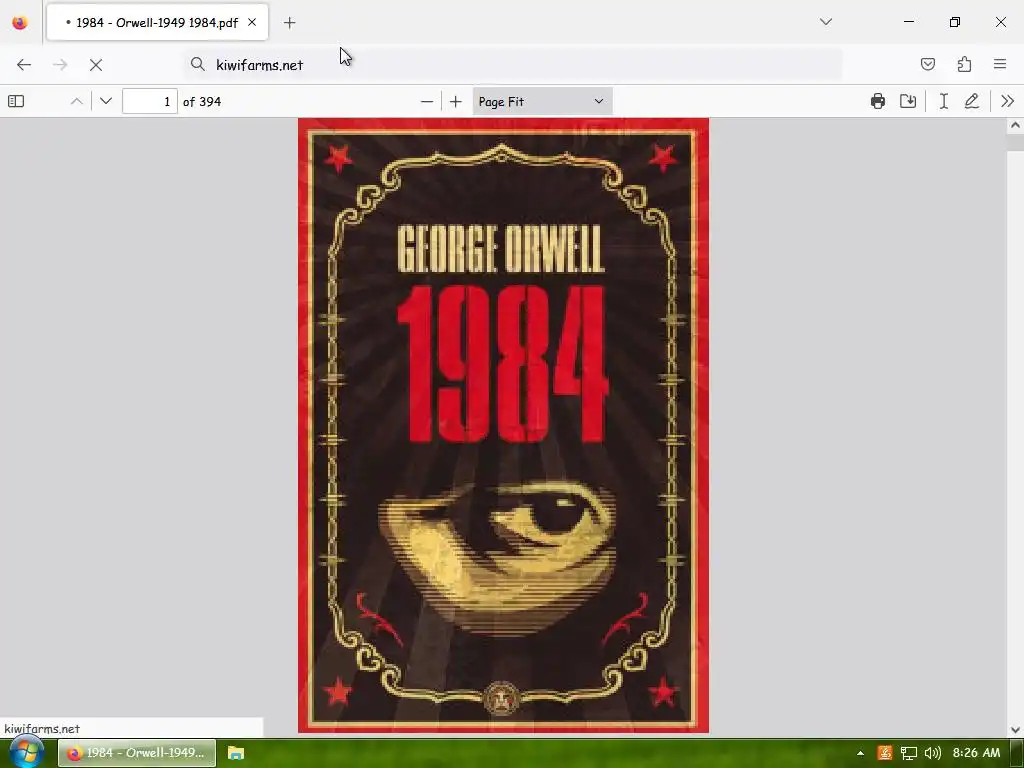Viewport: 1024px width, 768px height.
Task: Switch to the Firefox taskbar button
Action: 136,753
